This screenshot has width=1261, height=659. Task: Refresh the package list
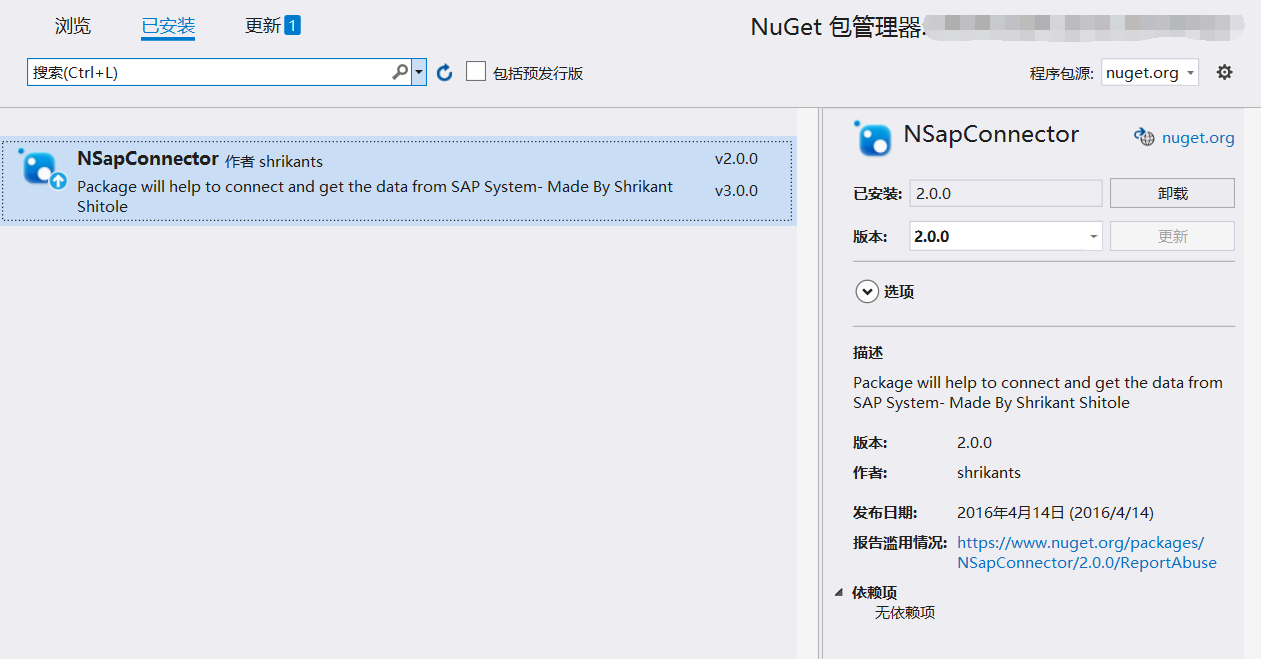(445, 72)
